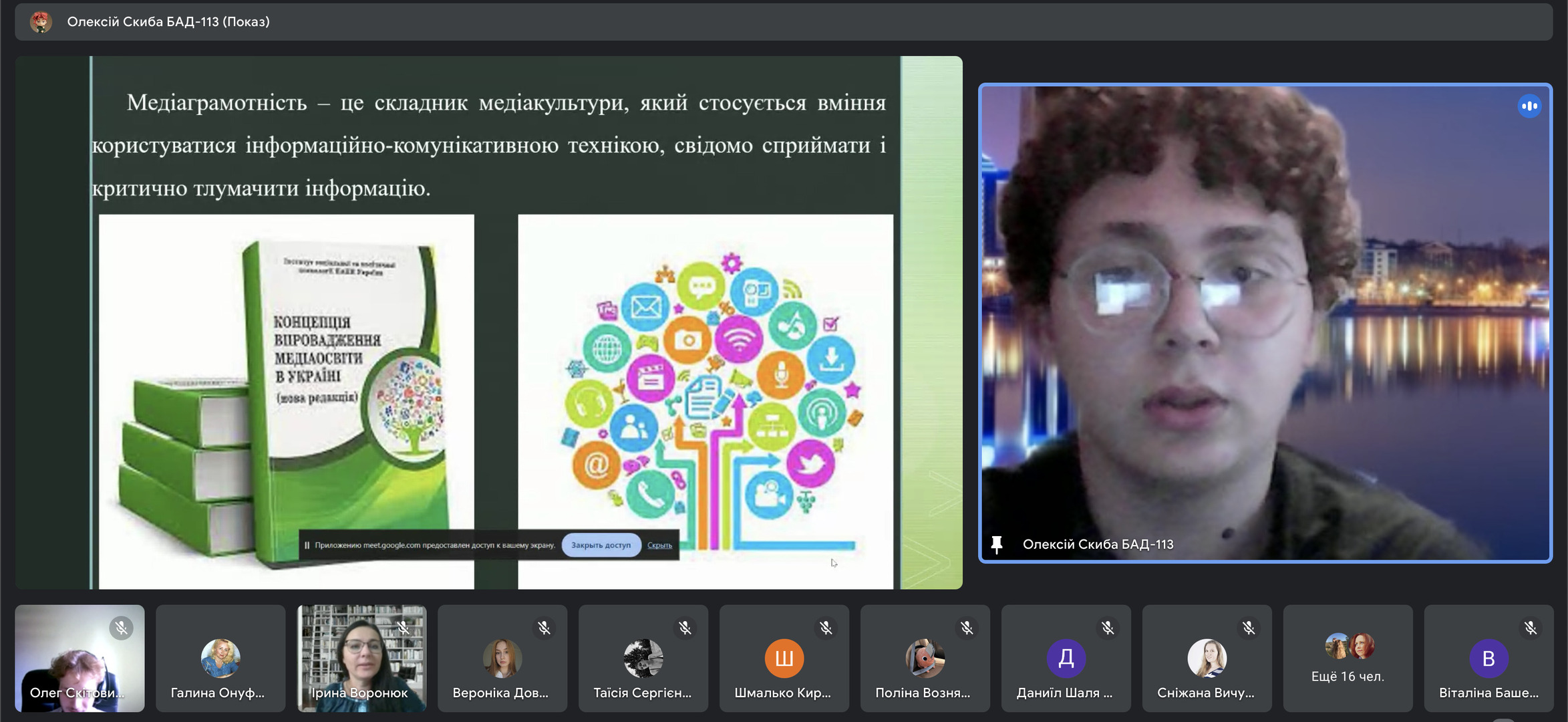Click muted mic icon on Віталіна Баше tile

(x=1531, y=628)
